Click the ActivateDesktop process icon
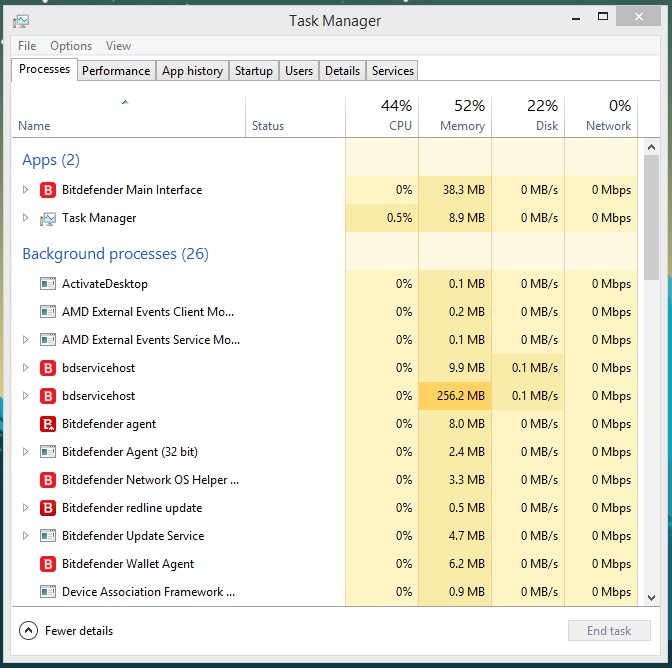This screenshot has height=668, width=672. pyautogui.click(x=48, y=284)
